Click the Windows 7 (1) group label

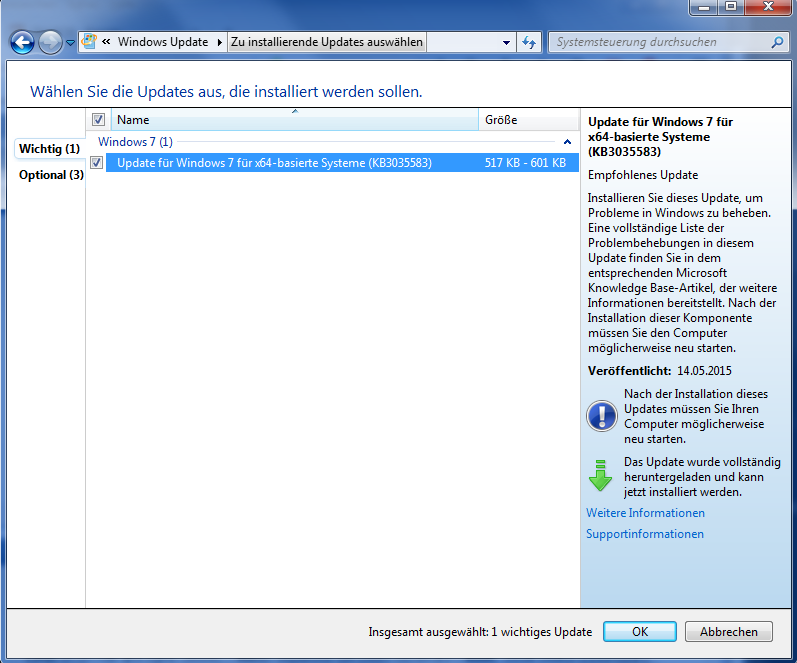coord(135,142)
